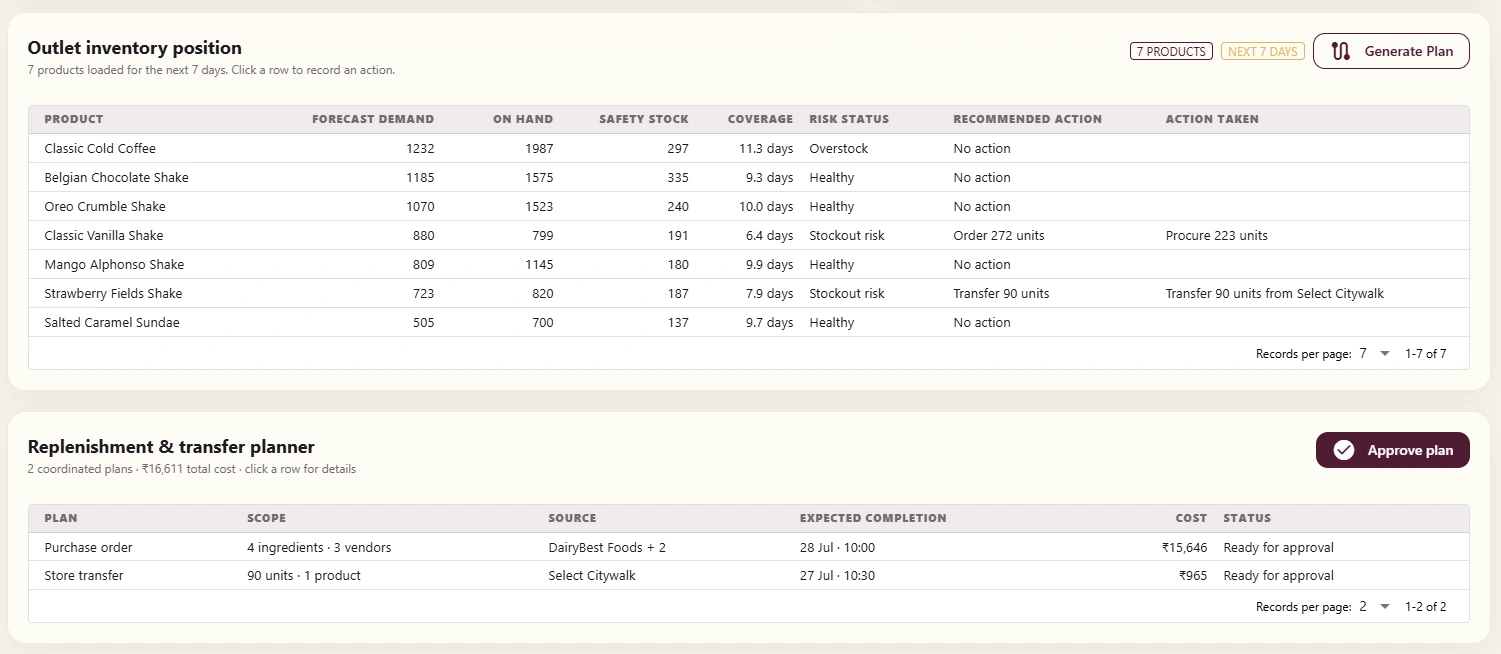This screenshot has width=1501, height=654.
Task: Click the route icon in Generate Plan button
Action: (x=1341, y=51)
